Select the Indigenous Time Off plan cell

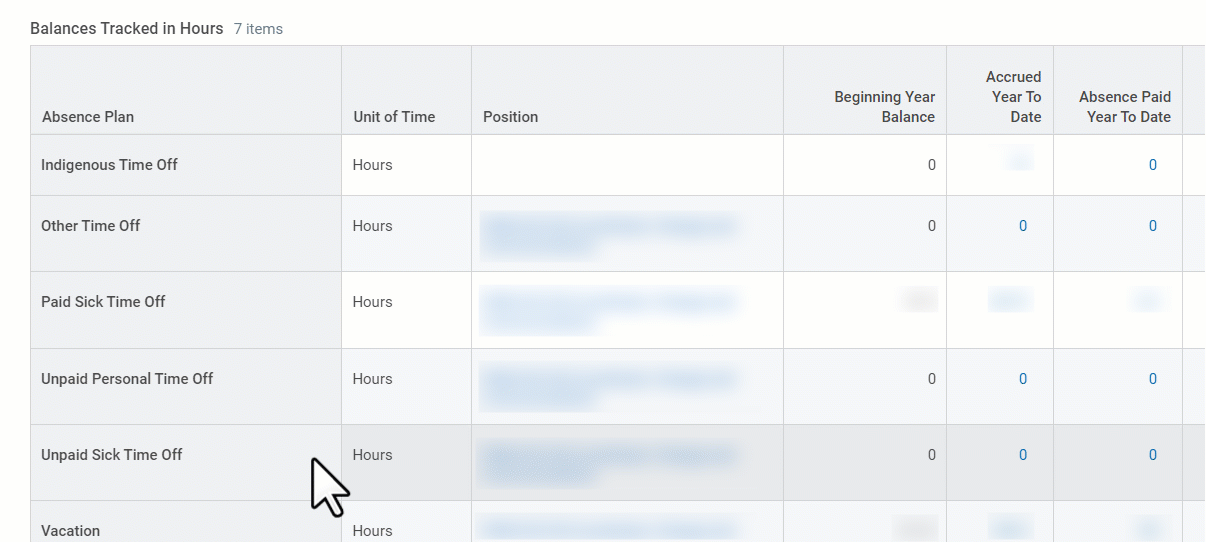coord(109,165)
